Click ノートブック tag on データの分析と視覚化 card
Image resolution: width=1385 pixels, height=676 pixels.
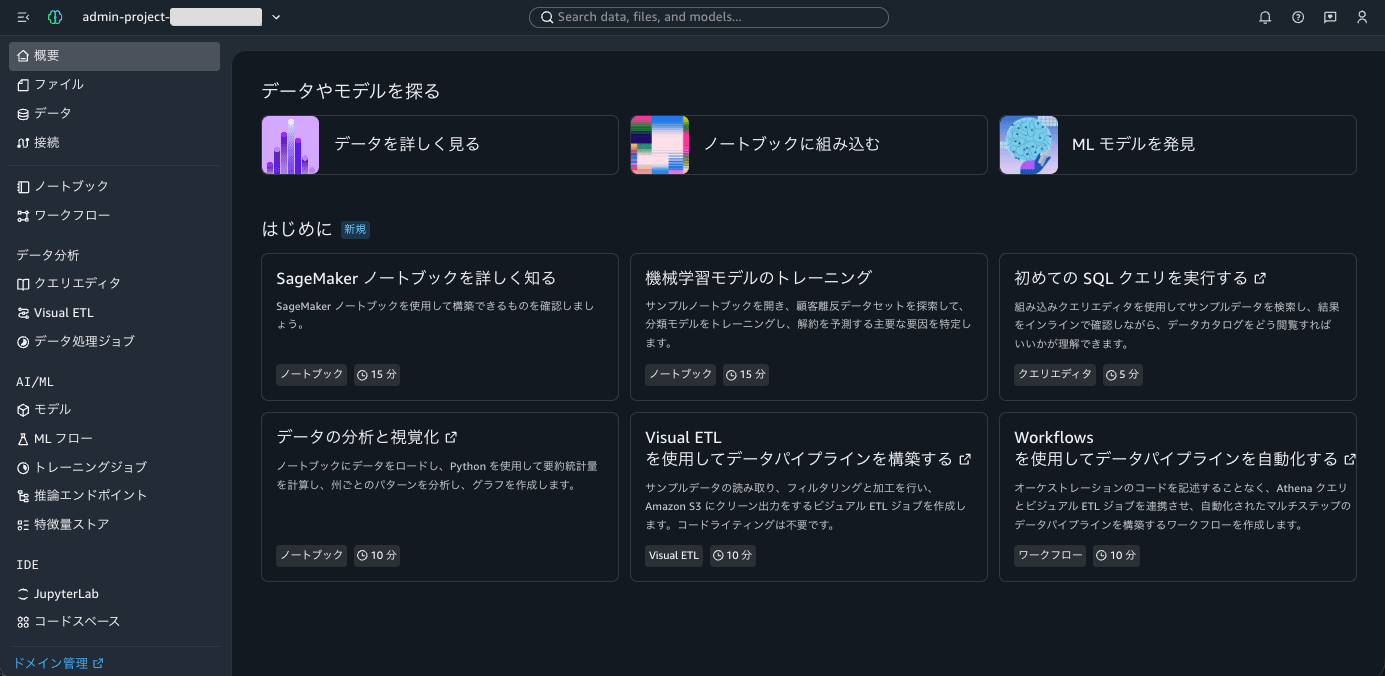[x=312, y=555]
